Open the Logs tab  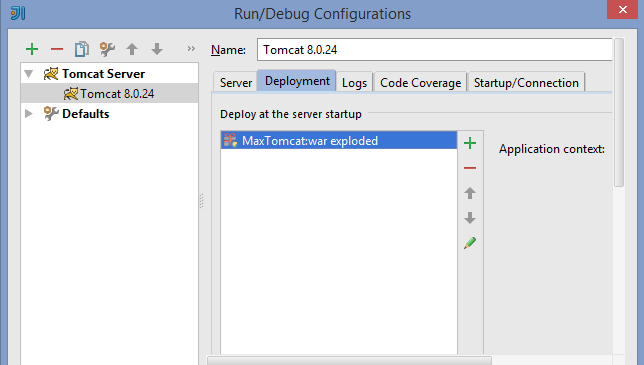click(354, 83)
